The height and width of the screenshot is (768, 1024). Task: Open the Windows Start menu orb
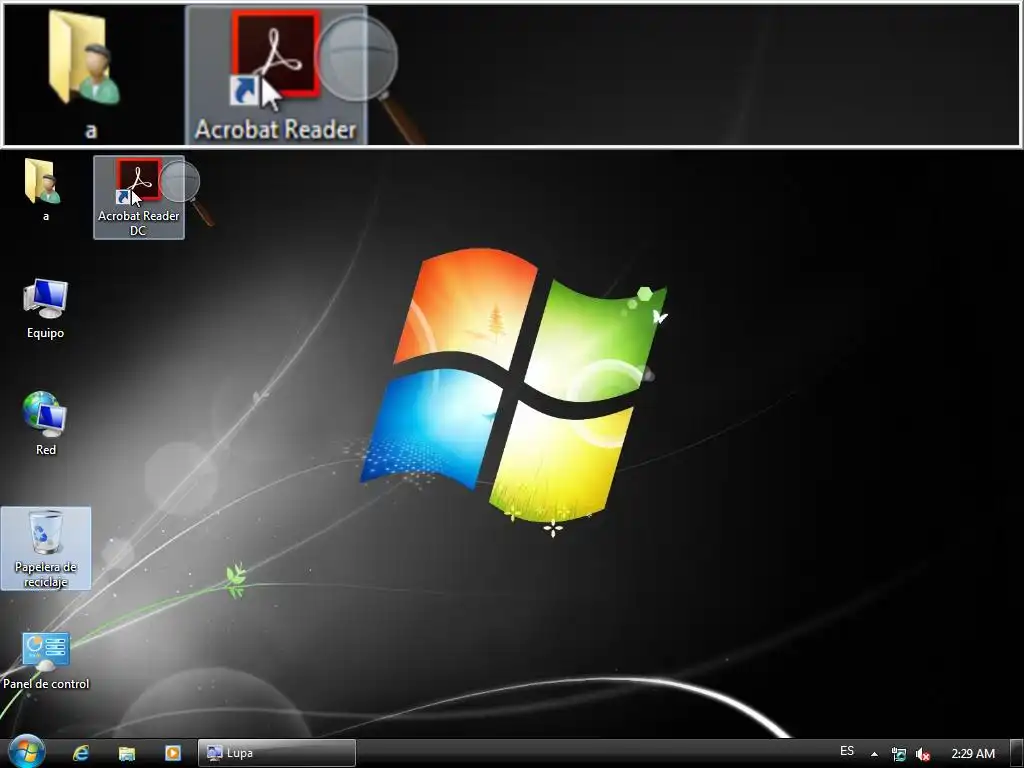[x=27, y=752]
